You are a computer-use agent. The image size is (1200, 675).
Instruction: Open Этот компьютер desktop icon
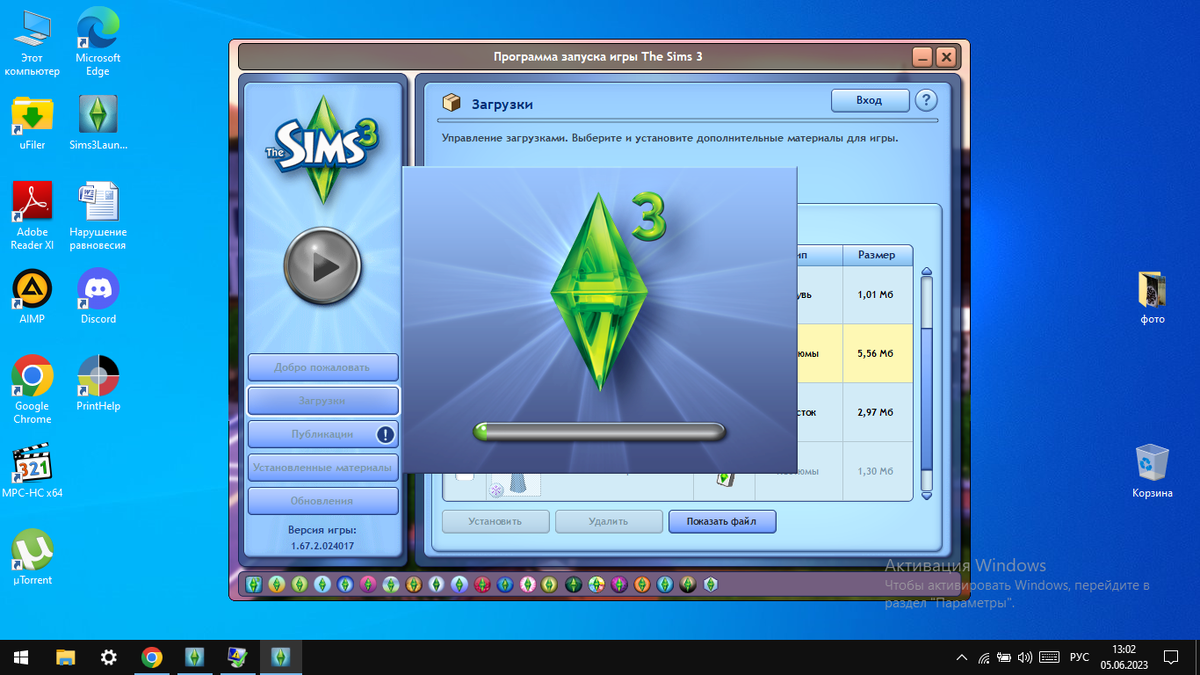pyautogui.click(x=32, y=42)
